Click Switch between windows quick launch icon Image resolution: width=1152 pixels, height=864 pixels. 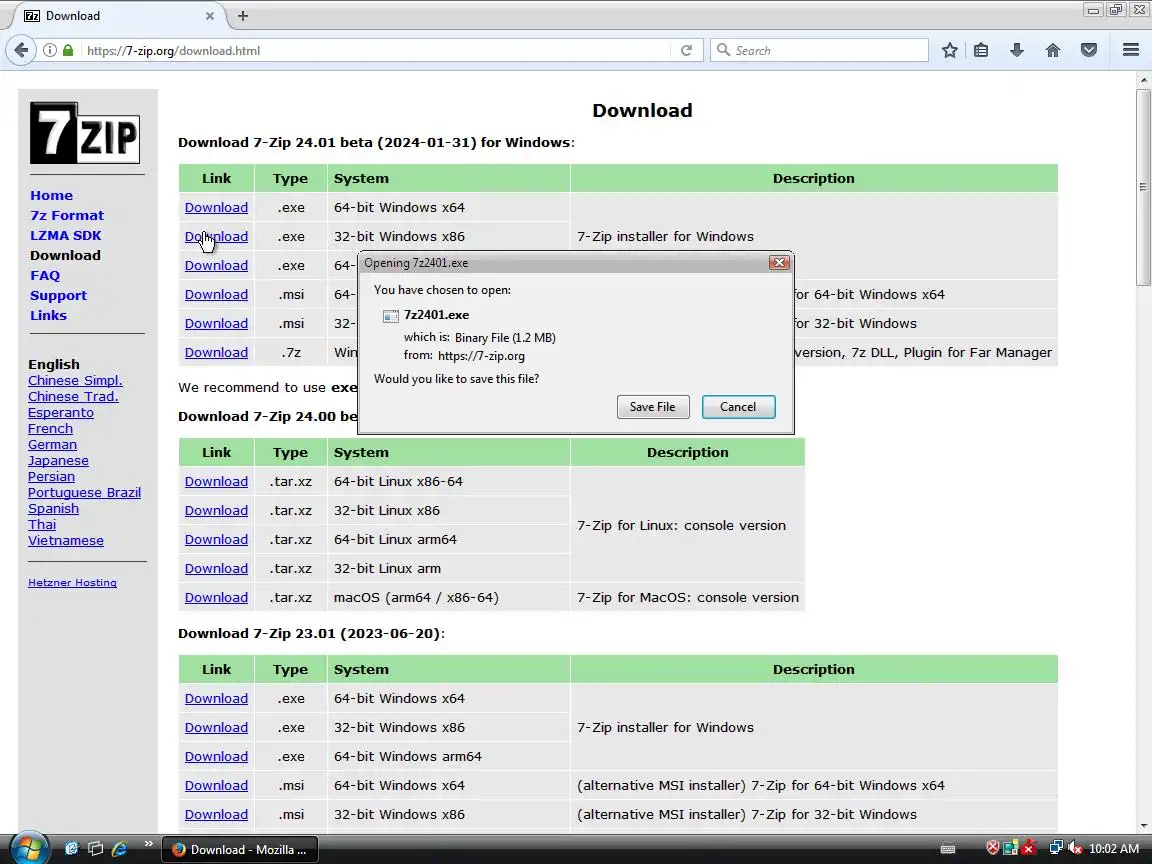96,849
